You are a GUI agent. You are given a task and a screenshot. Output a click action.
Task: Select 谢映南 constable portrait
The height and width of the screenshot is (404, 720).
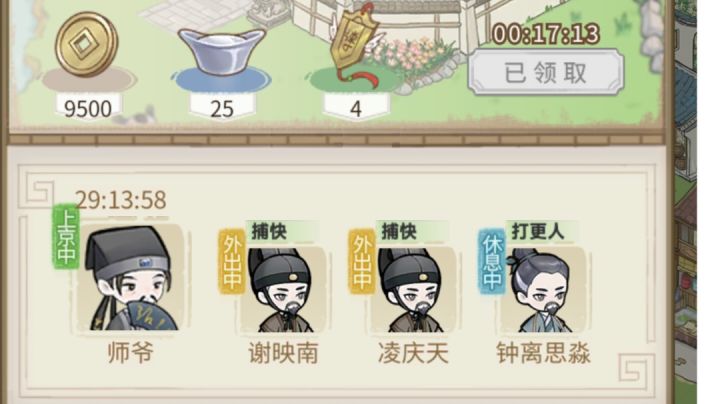click(283, 290)
